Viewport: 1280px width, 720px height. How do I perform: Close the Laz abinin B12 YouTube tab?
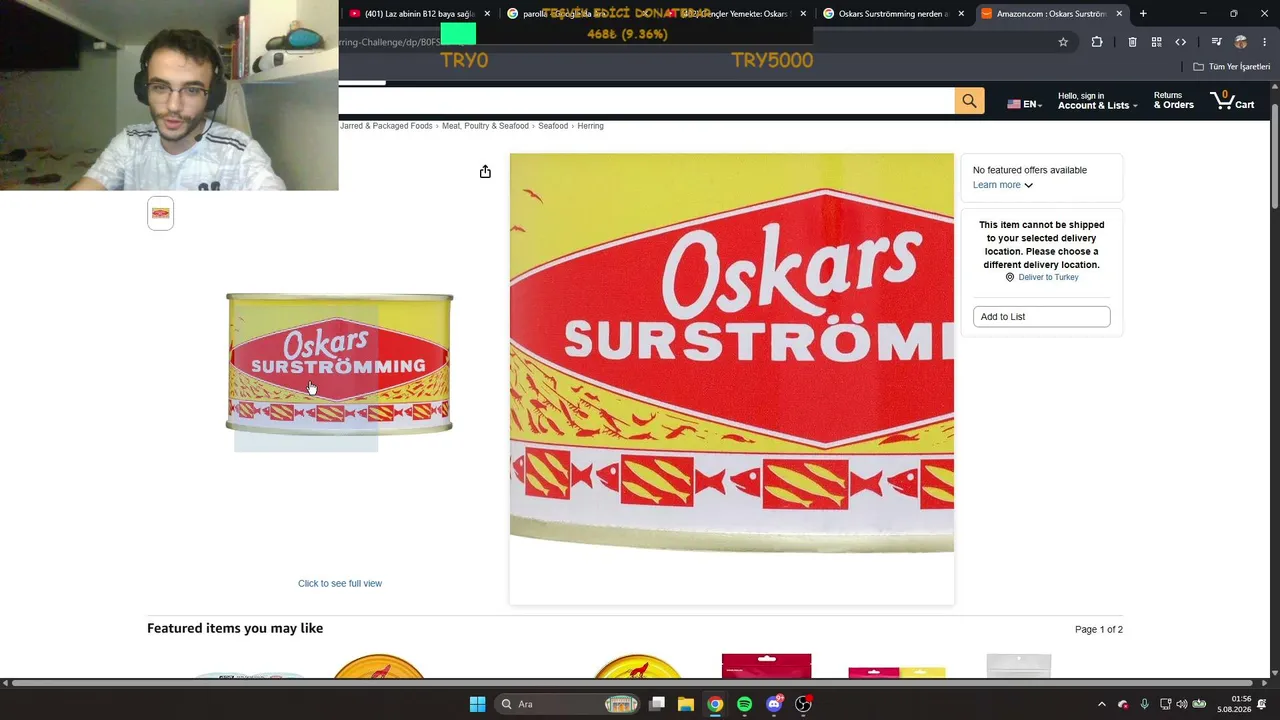click(487, 14)
